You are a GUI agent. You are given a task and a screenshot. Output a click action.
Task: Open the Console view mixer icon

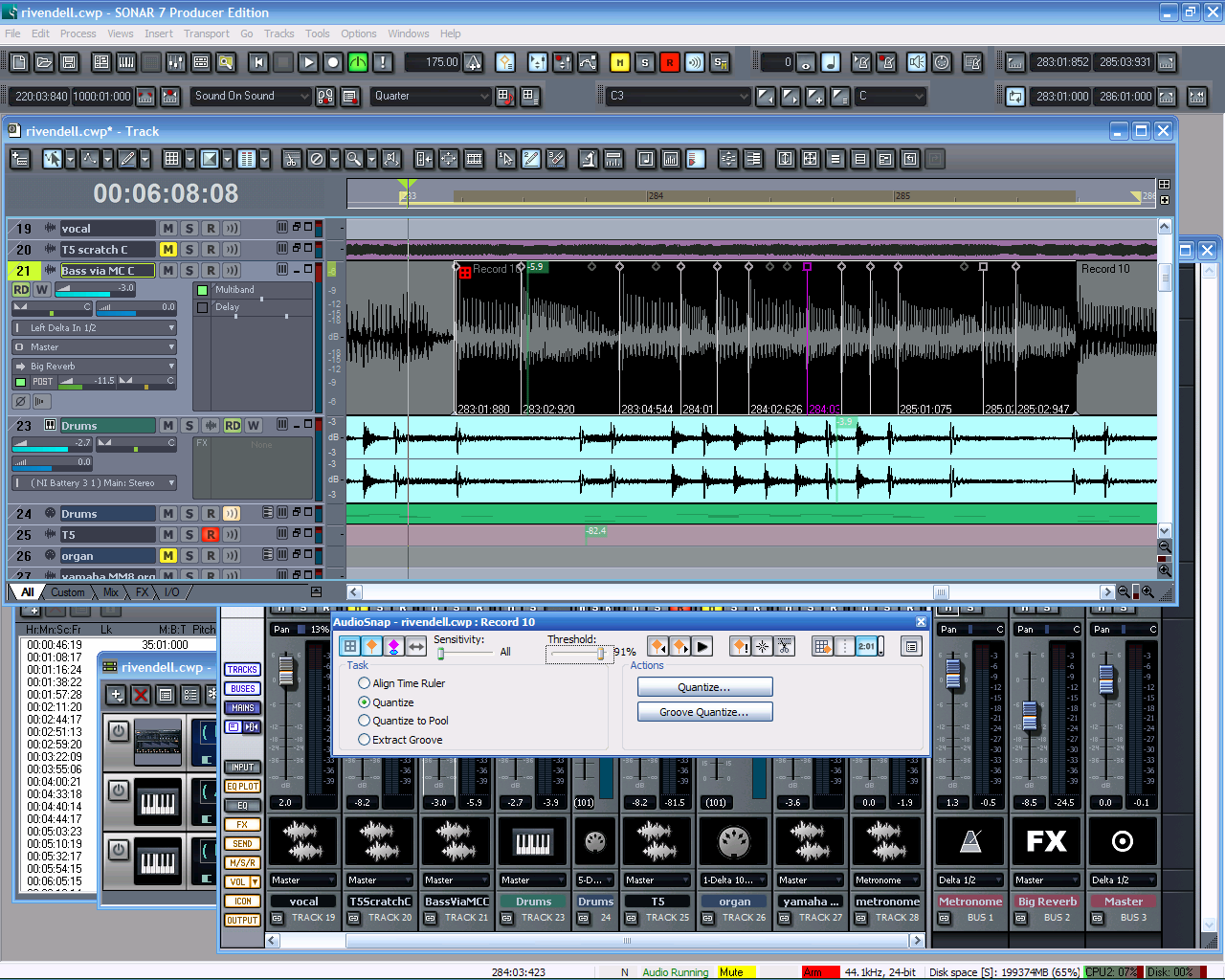(x=176, y=62)
